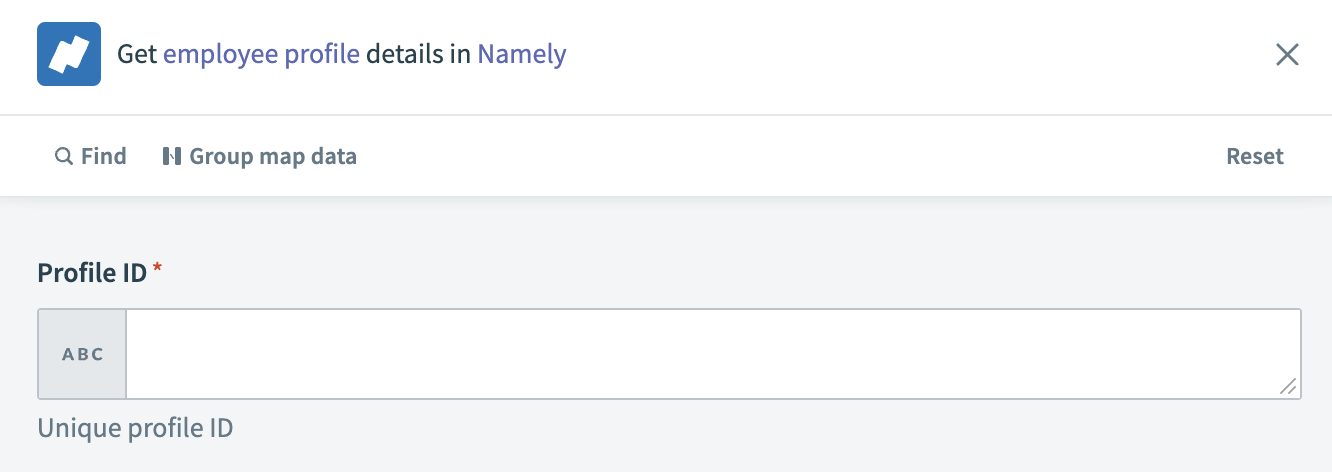Click the word "Get" in header

(x=137, y=54)
